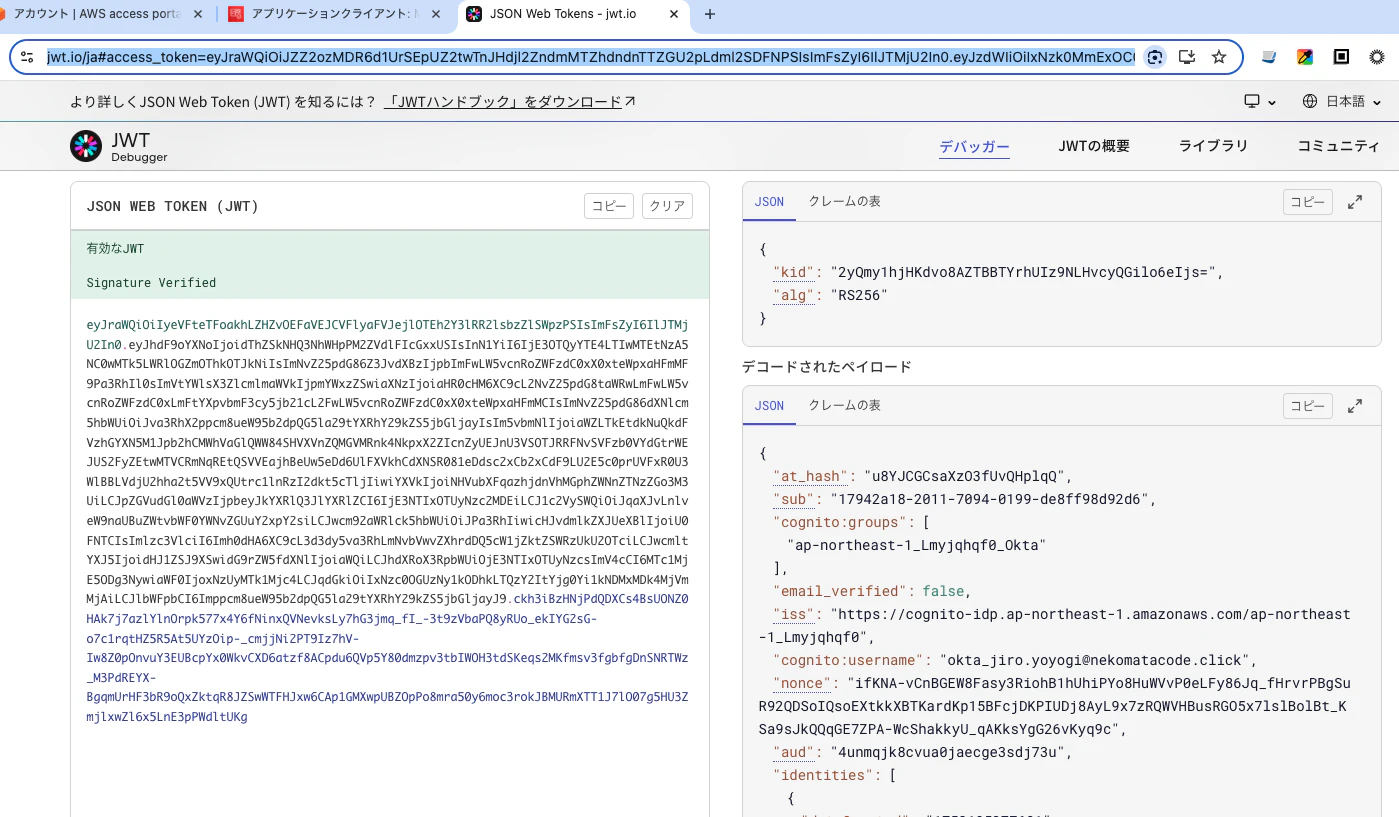Switch to the AWS access portal tab
The width and height of the screenshot is (1399, 817).
pyautogui.click(x=96, y=14)
